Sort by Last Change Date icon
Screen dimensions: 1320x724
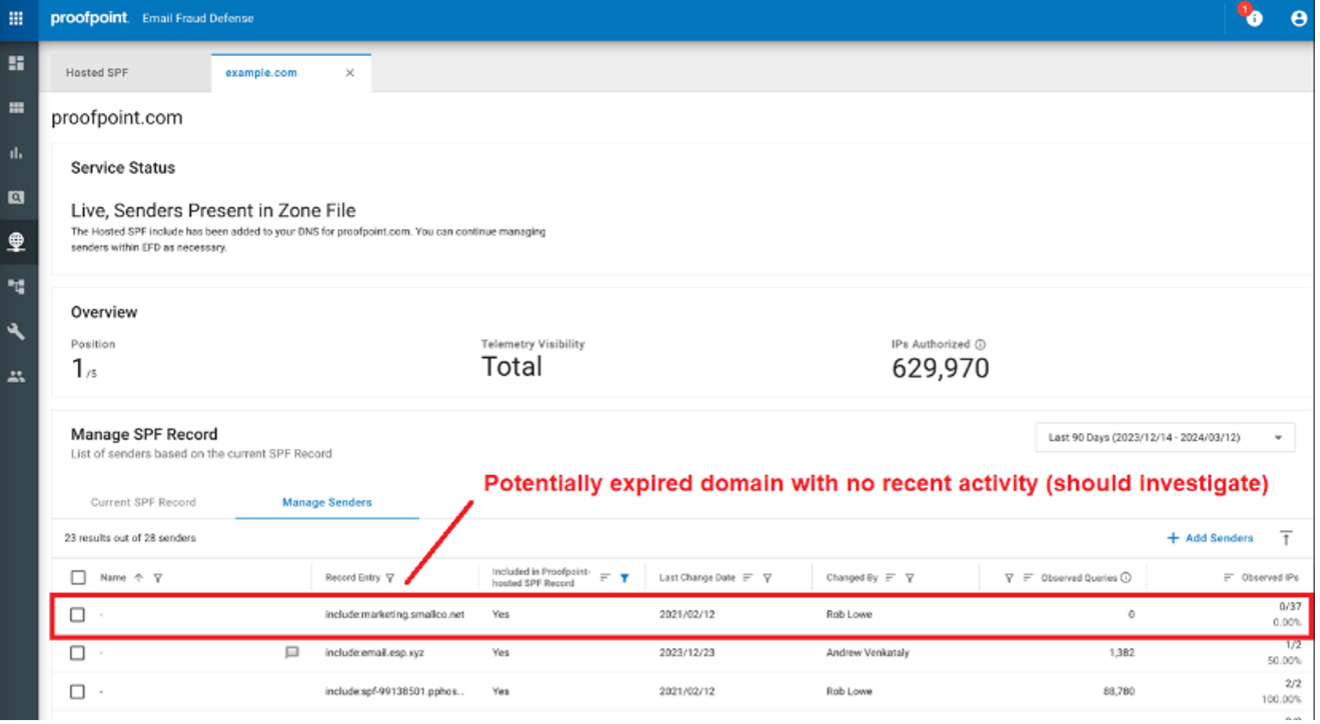(748, 577)
